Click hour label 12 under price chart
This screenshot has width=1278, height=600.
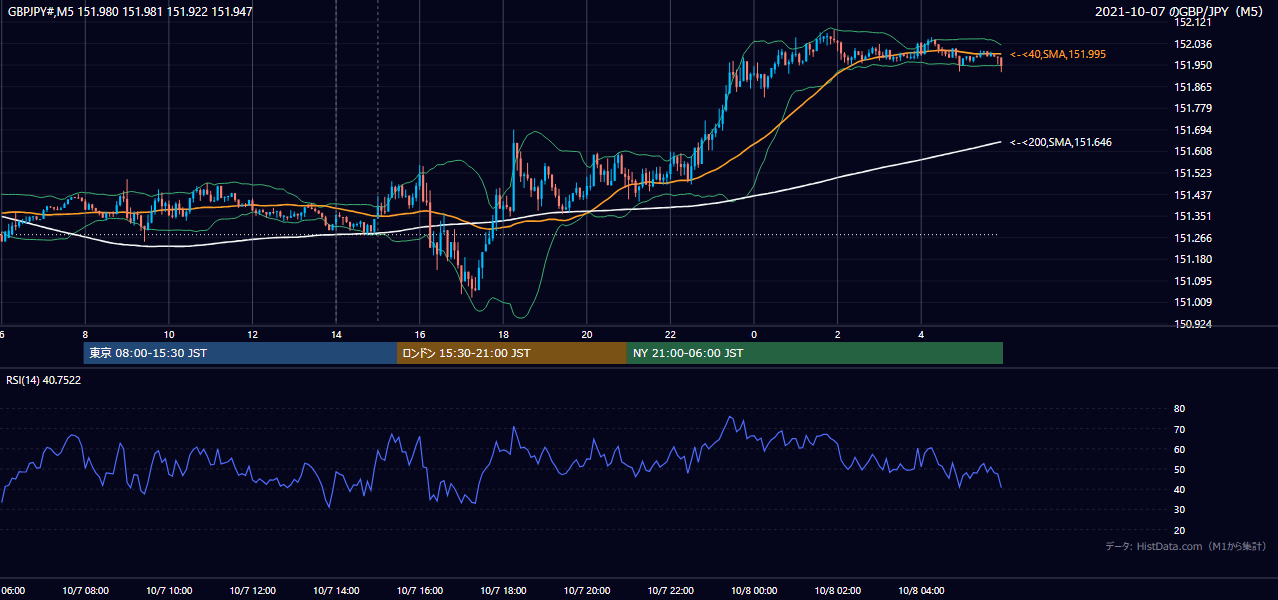(x=252, y=334)
